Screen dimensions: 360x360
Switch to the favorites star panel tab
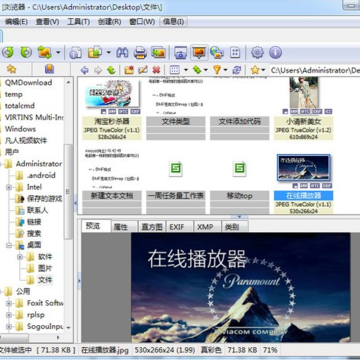click(11, 69)
